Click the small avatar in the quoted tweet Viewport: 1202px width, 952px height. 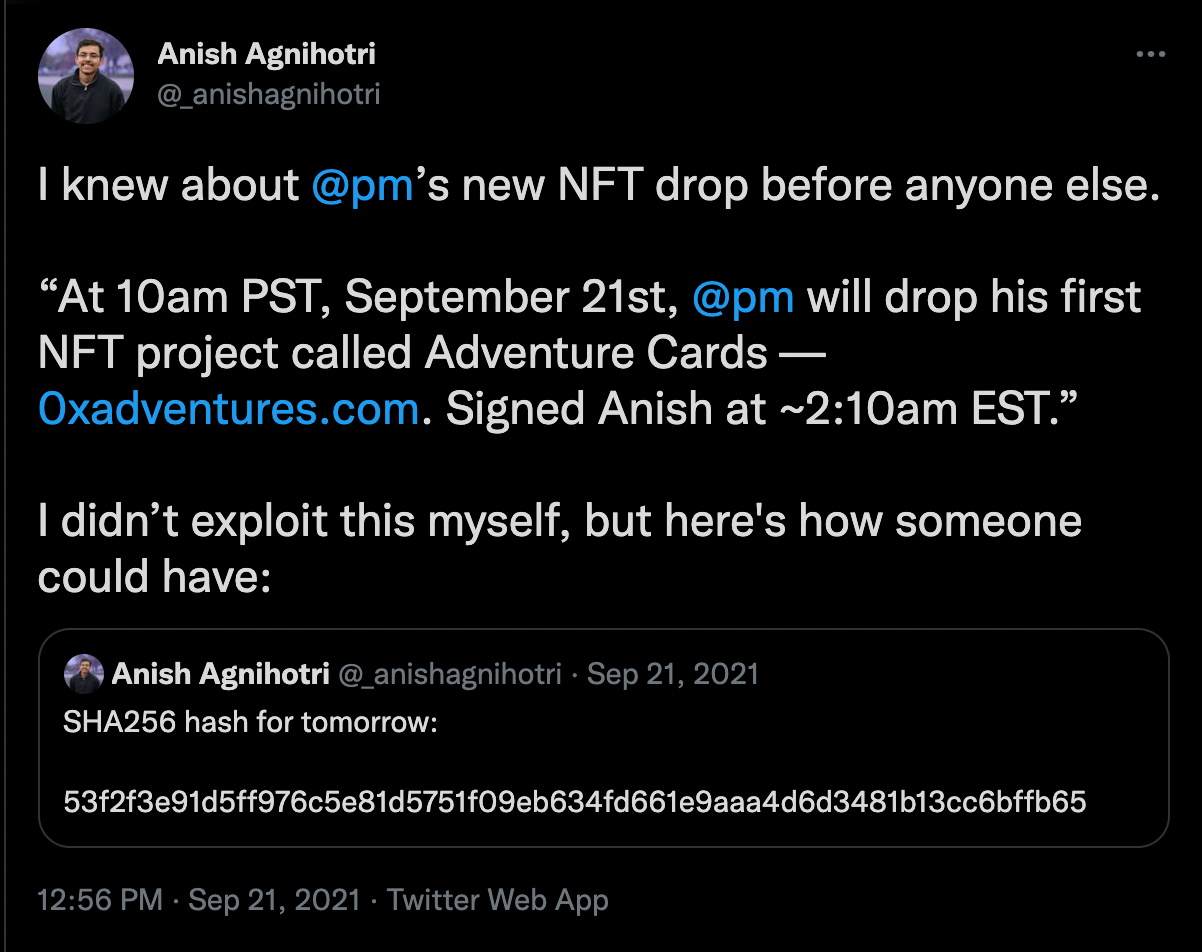[83, 675]
